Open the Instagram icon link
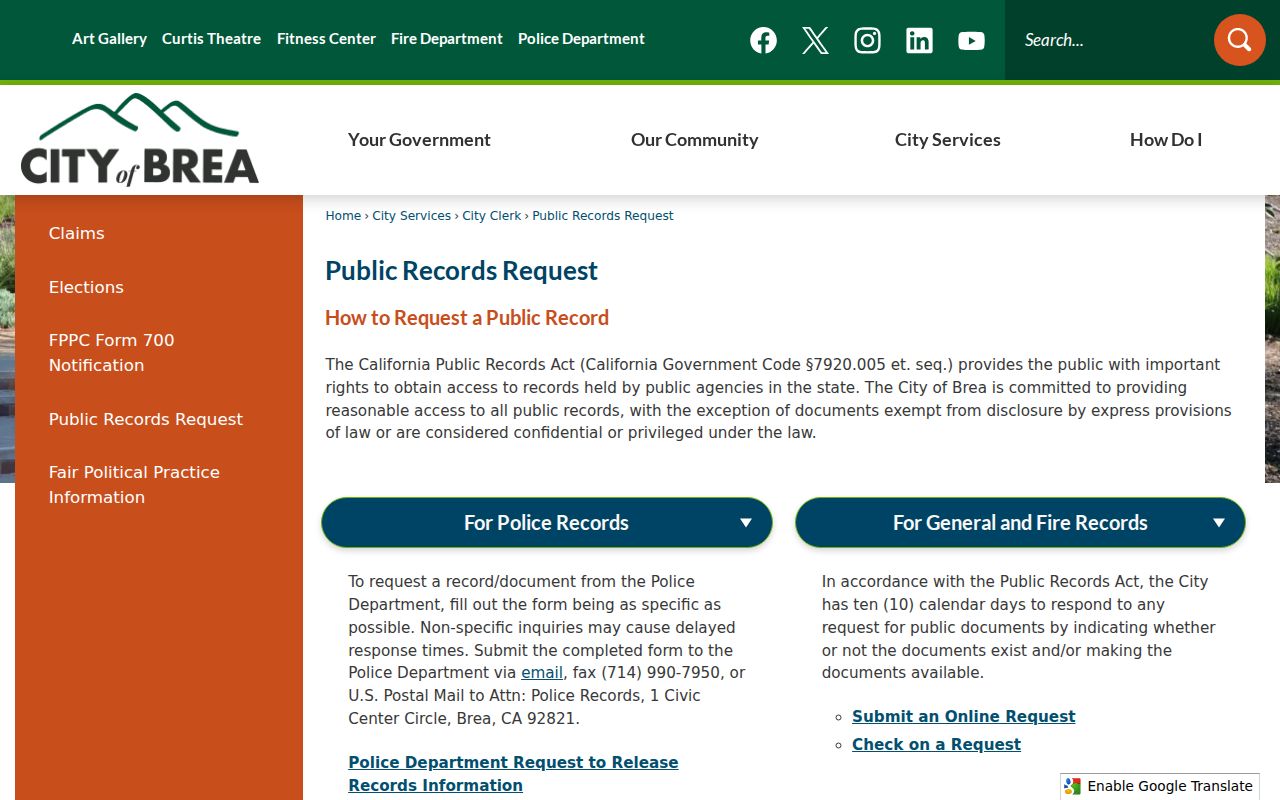This screenshot has width=1280, height=800. [x=867, y=40]
